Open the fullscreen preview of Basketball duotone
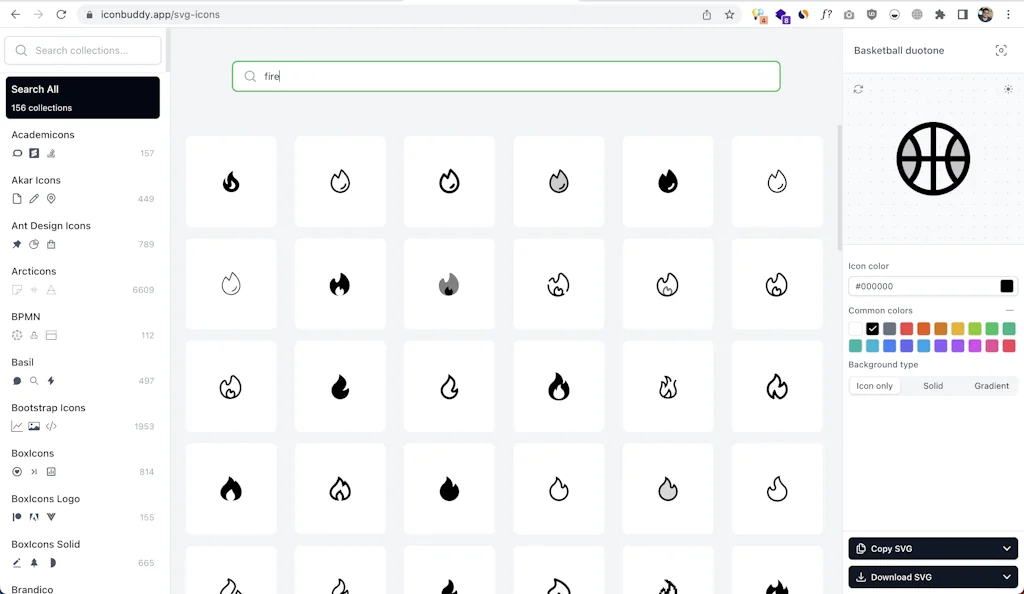Image resolution: width=1024 pixels, height=594 pixels. click(1001, 50)
